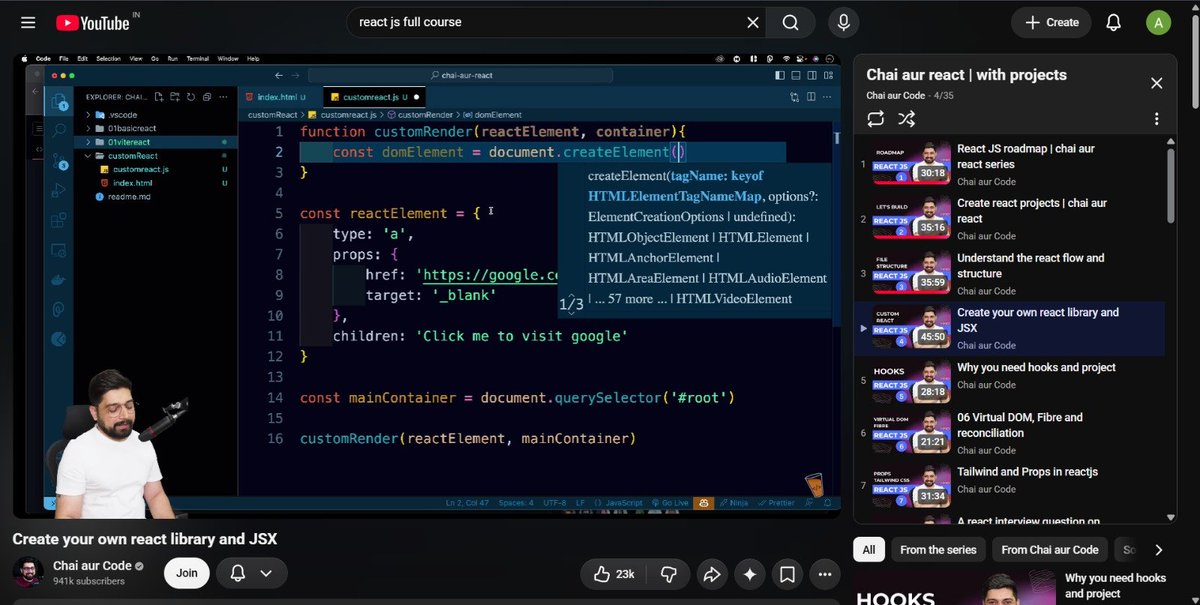The width and height of the screenshot is (1200, 605).
Task: Click the Join button
Action: (x=187, y=573)
